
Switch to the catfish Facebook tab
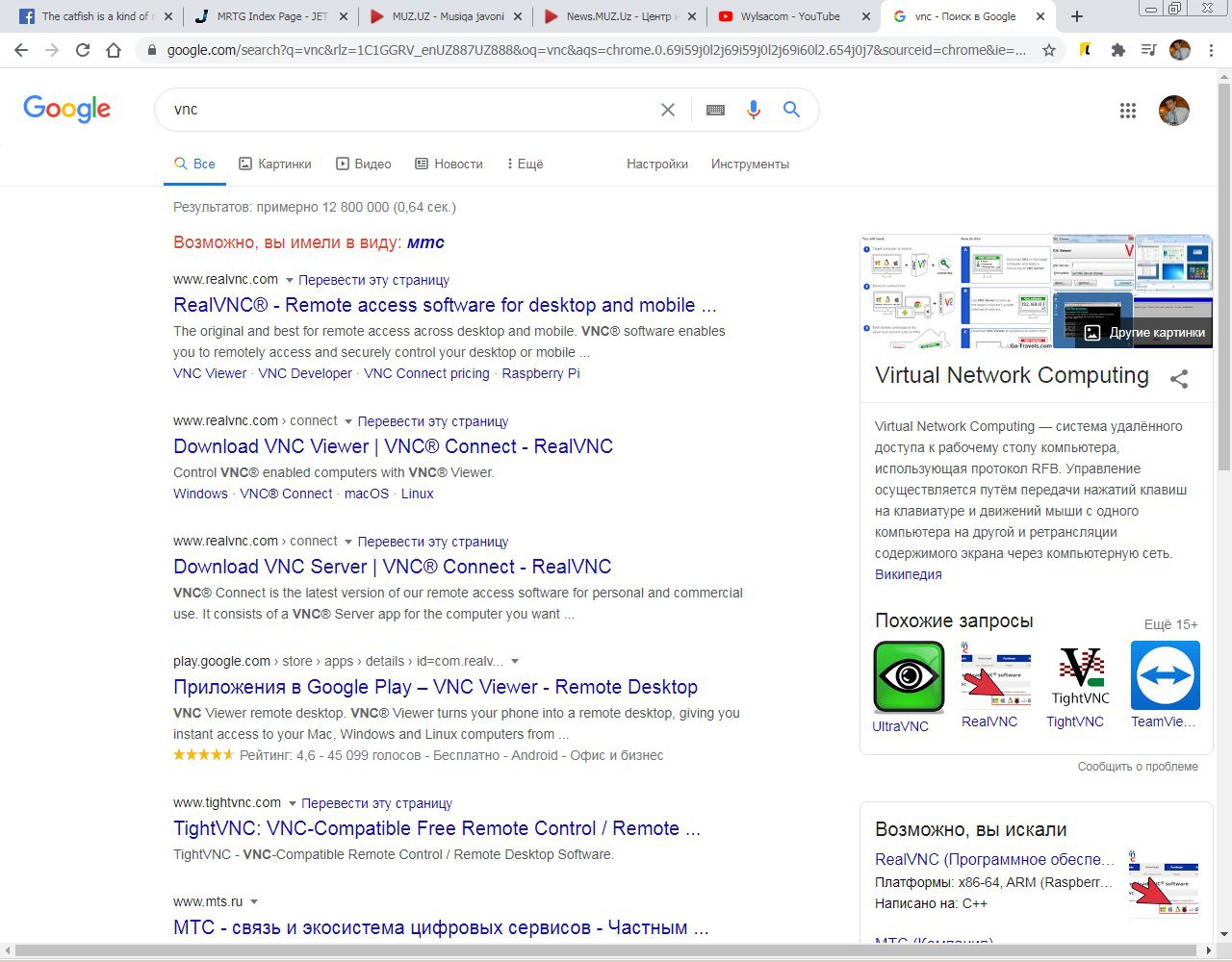[97, 16]
